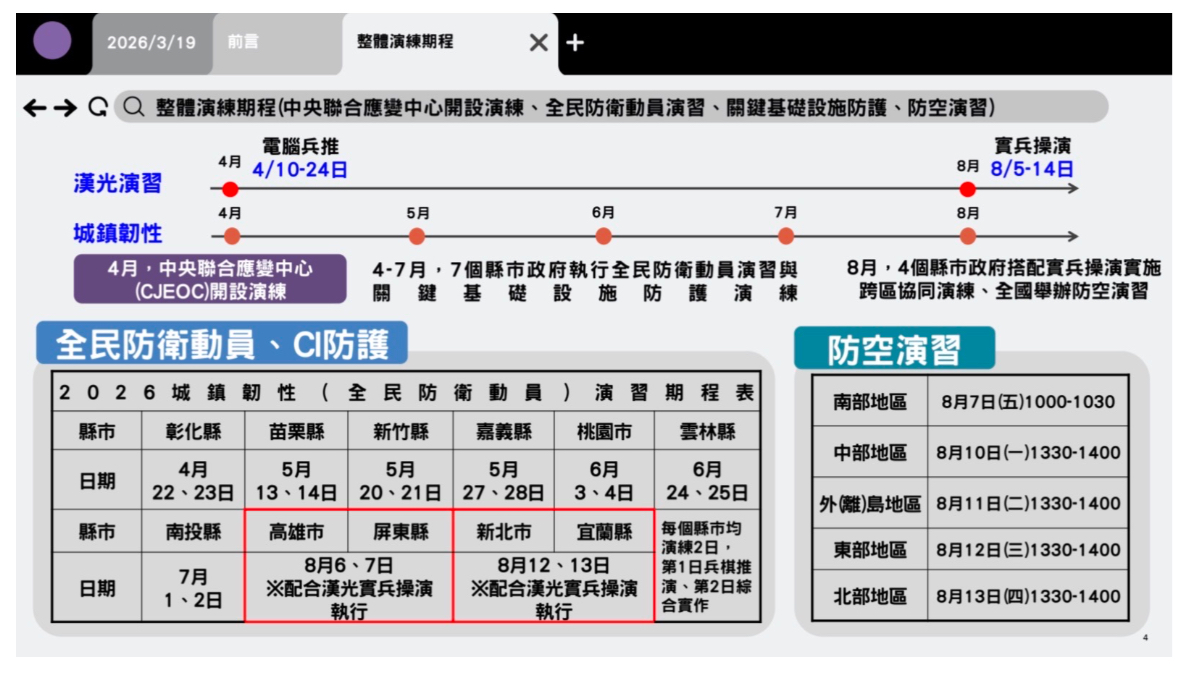
Task: Click the 5月 marker on 城鎮韌性 timeline
Action: [417, 237]
